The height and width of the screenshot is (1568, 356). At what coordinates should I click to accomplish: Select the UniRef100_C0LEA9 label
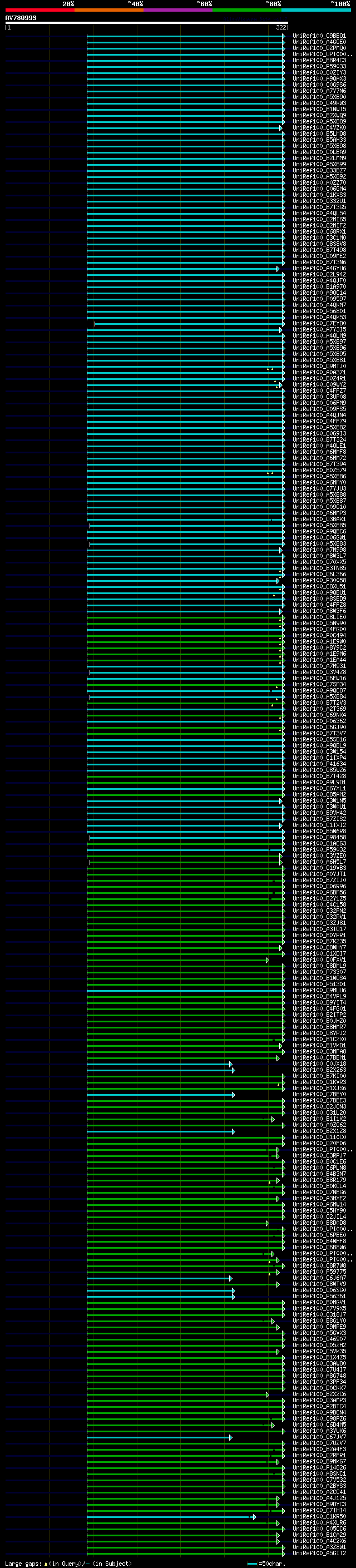(x=319, y=151)
